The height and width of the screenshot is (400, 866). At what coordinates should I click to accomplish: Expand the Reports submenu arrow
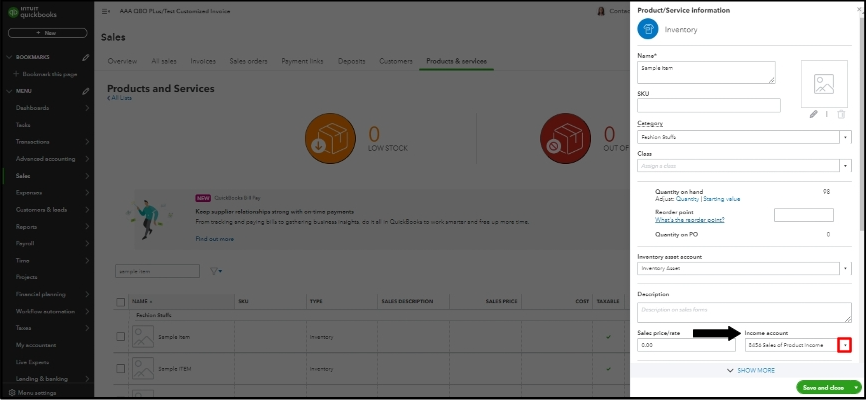coord(87,227)
